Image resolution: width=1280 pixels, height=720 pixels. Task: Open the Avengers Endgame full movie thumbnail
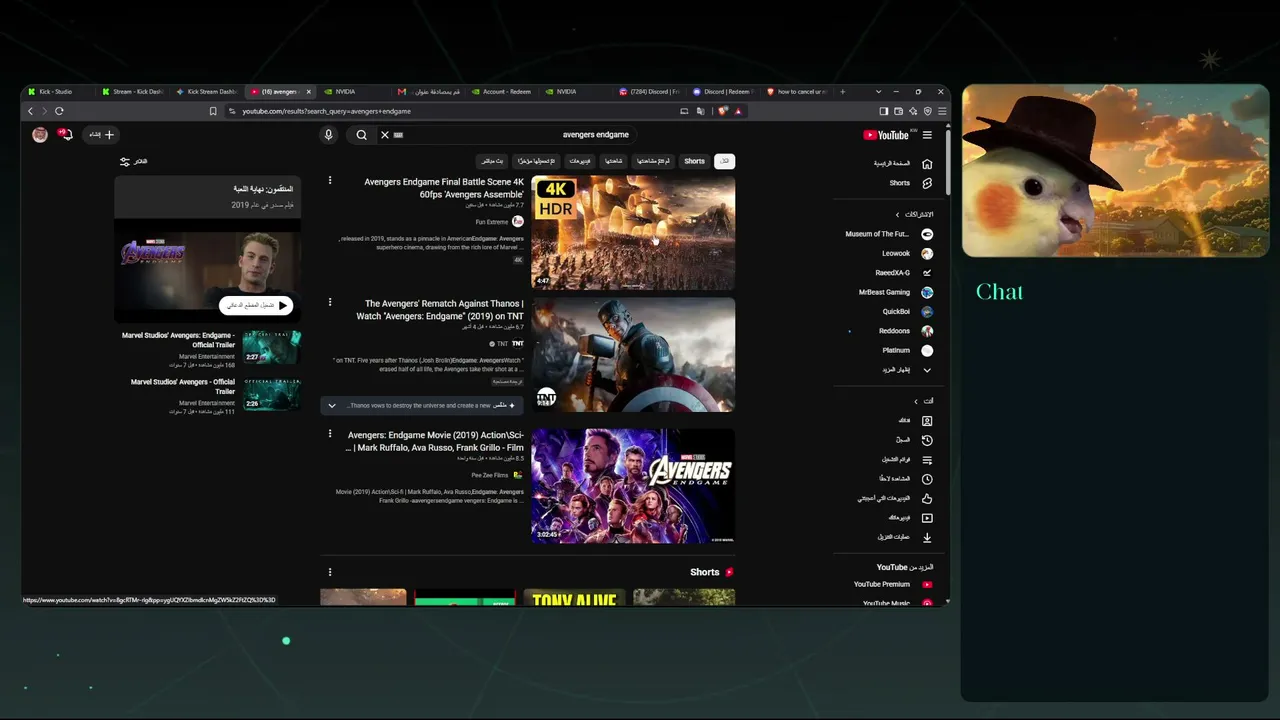point(633,486)
